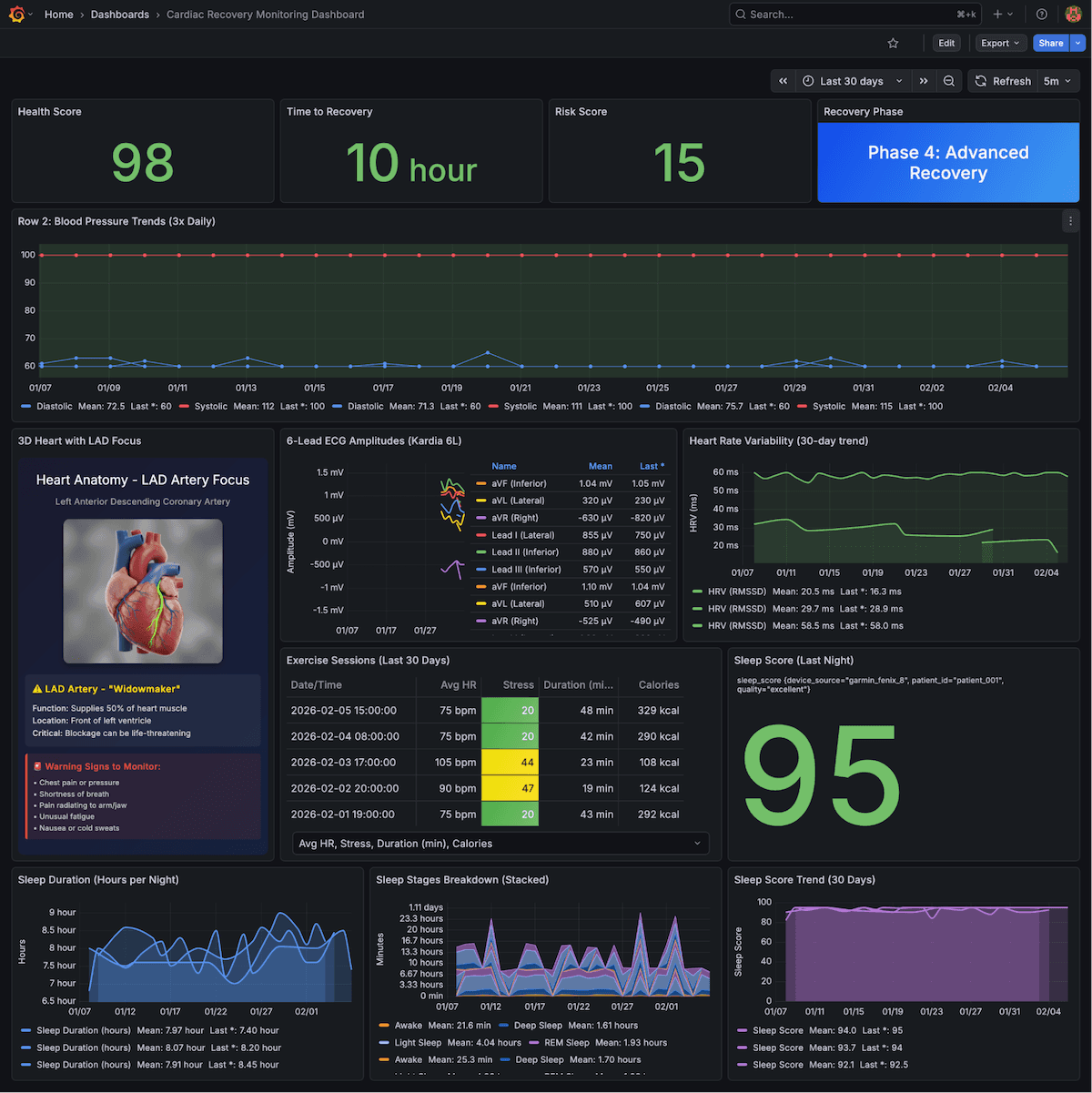Toggle the Systolic legend entry
The height and width of the screenshot is (1093, 1092).
(x=211, y=406)
